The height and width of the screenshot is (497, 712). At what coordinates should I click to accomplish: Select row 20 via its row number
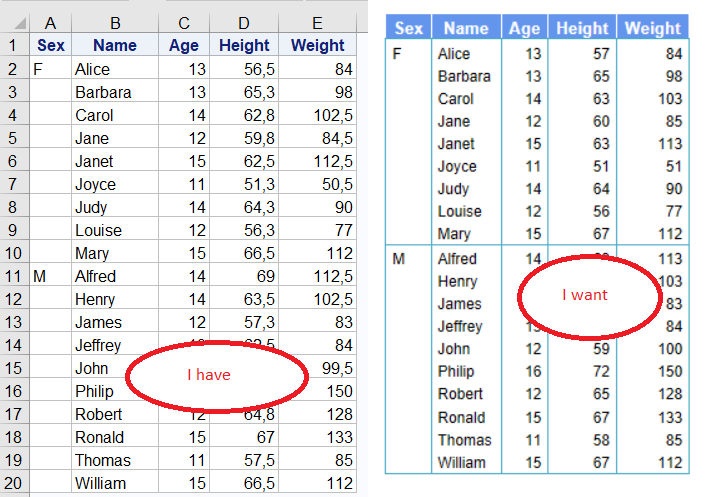[13, 483]
